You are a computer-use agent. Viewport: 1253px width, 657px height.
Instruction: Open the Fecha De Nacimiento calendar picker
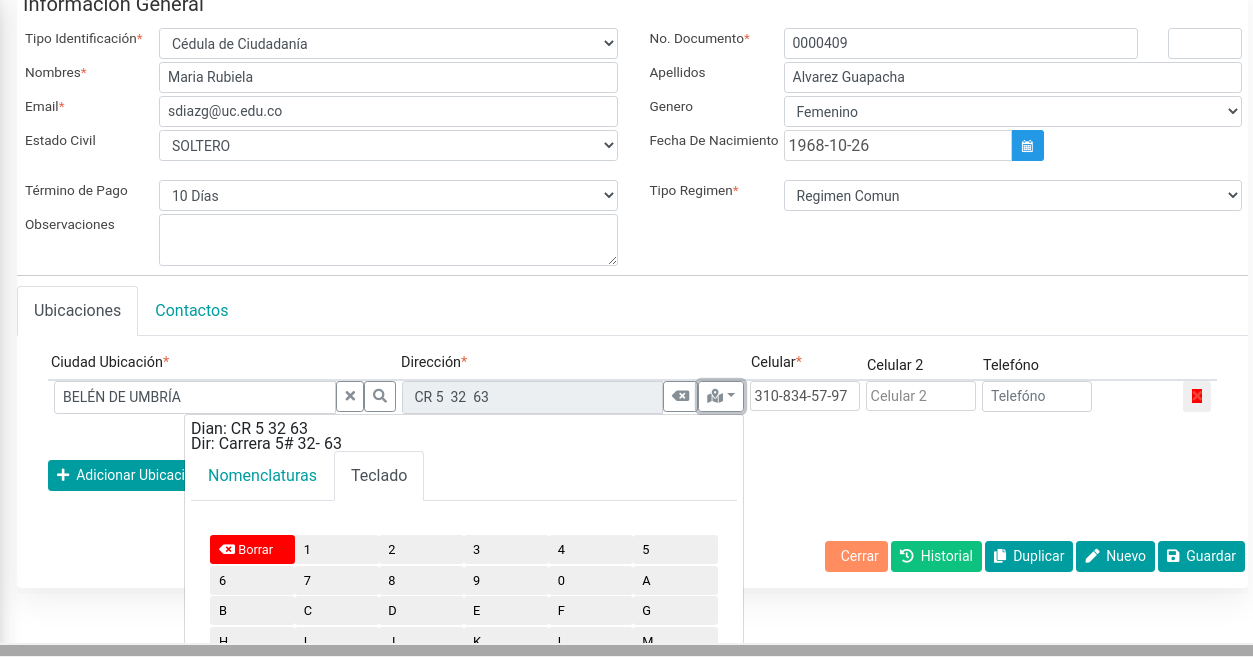tap(1028, 146)
